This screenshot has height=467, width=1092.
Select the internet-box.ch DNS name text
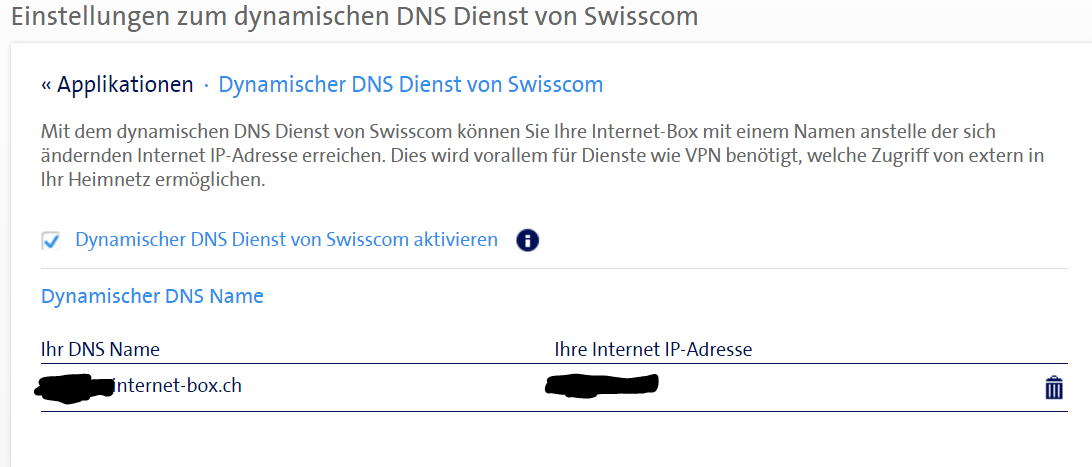click(180, 386)
